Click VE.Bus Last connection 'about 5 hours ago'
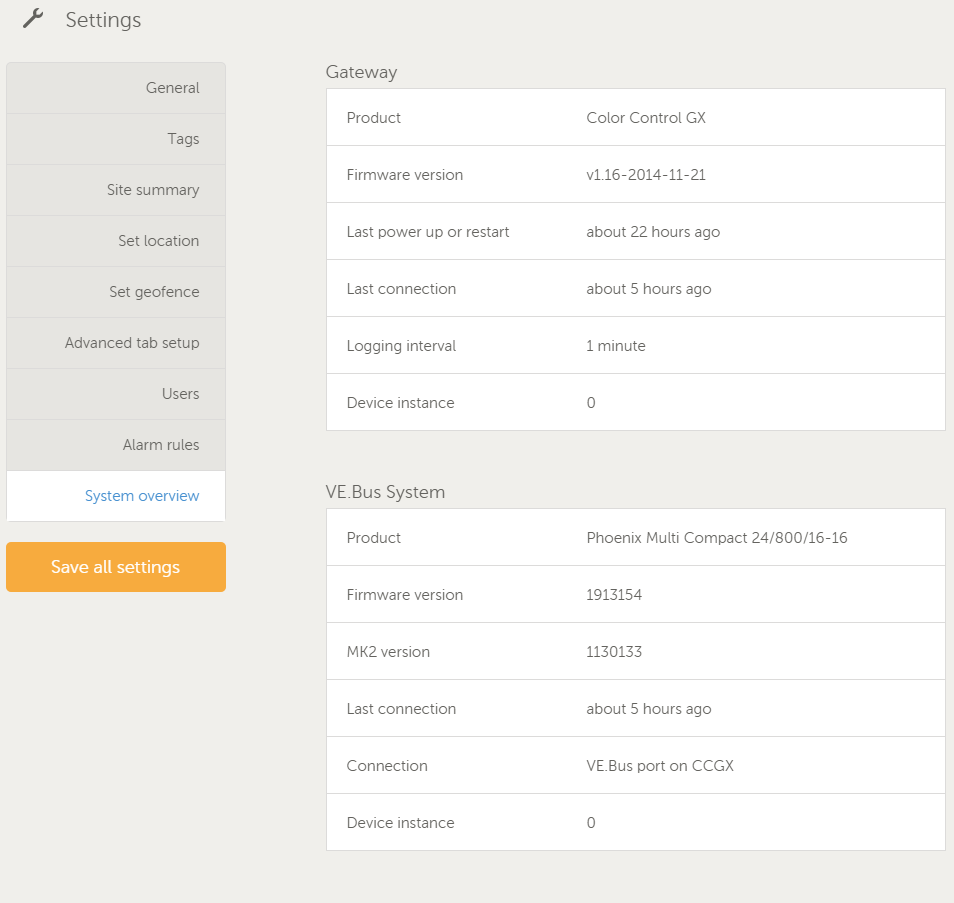Screen dimensions: 954x903 pyautogui.click(x=649, y=709)
